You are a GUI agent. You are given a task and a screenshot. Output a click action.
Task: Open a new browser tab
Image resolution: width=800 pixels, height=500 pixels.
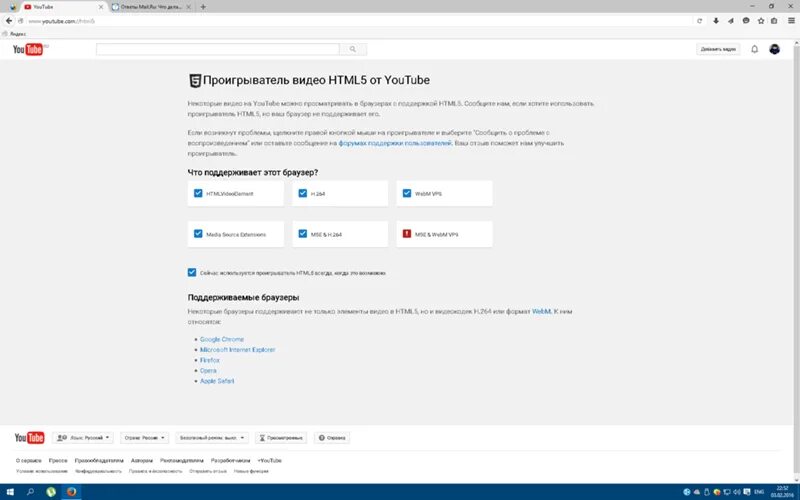203,7
